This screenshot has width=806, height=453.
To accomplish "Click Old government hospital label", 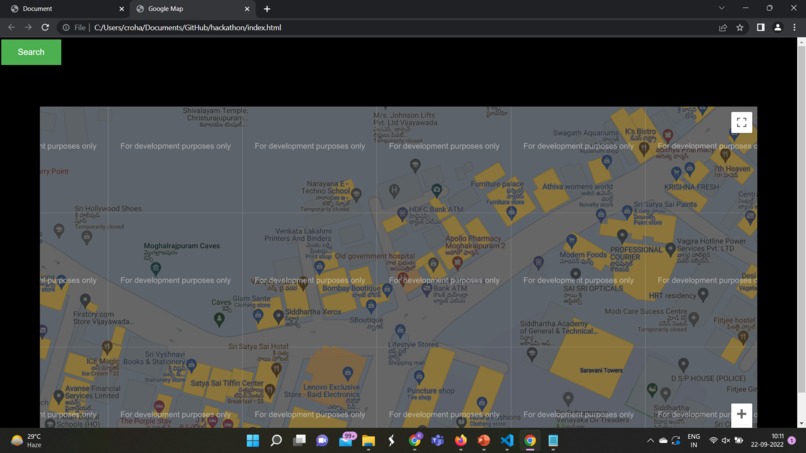I will pyautogui.click(x=375, y=256).
